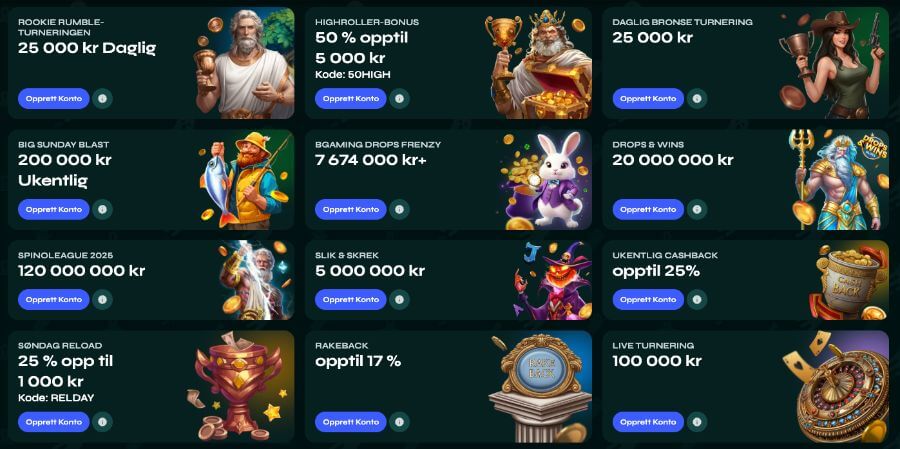Open info icon for BGaming Drops Frenzy
Image resolution: width=900 pixels, height=449 pixels.
(x=399, y=210)
